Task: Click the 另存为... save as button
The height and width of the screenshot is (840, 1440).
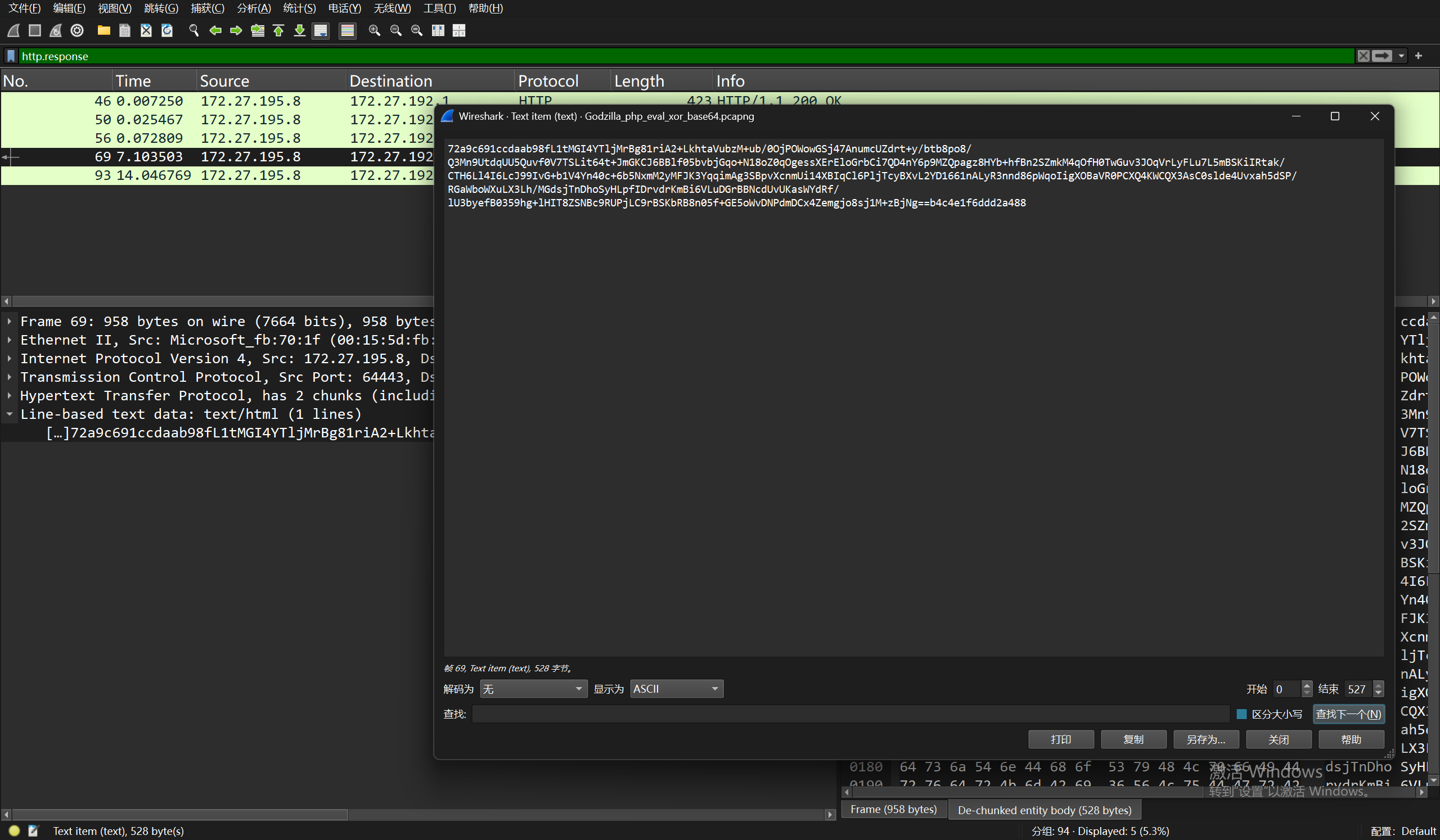Action: (1205, 739)
